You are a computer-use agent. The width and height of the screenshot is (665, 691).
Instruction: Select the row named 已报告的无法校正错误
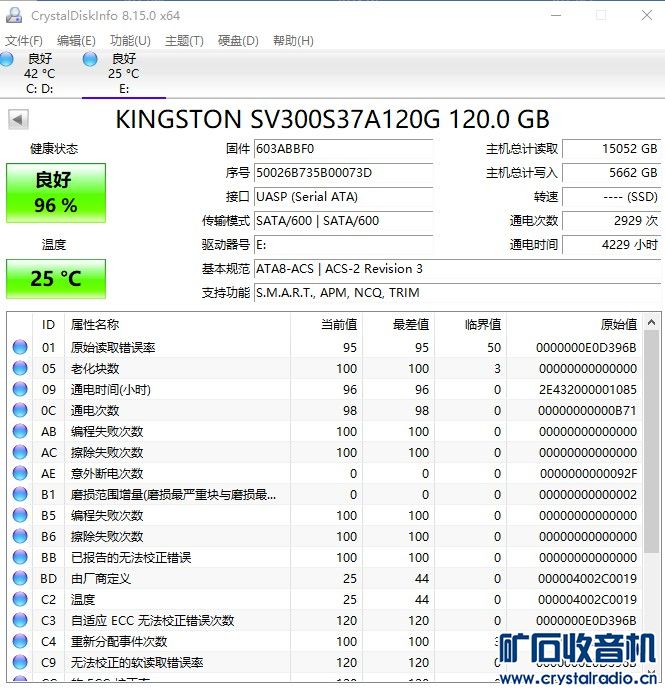325,557
